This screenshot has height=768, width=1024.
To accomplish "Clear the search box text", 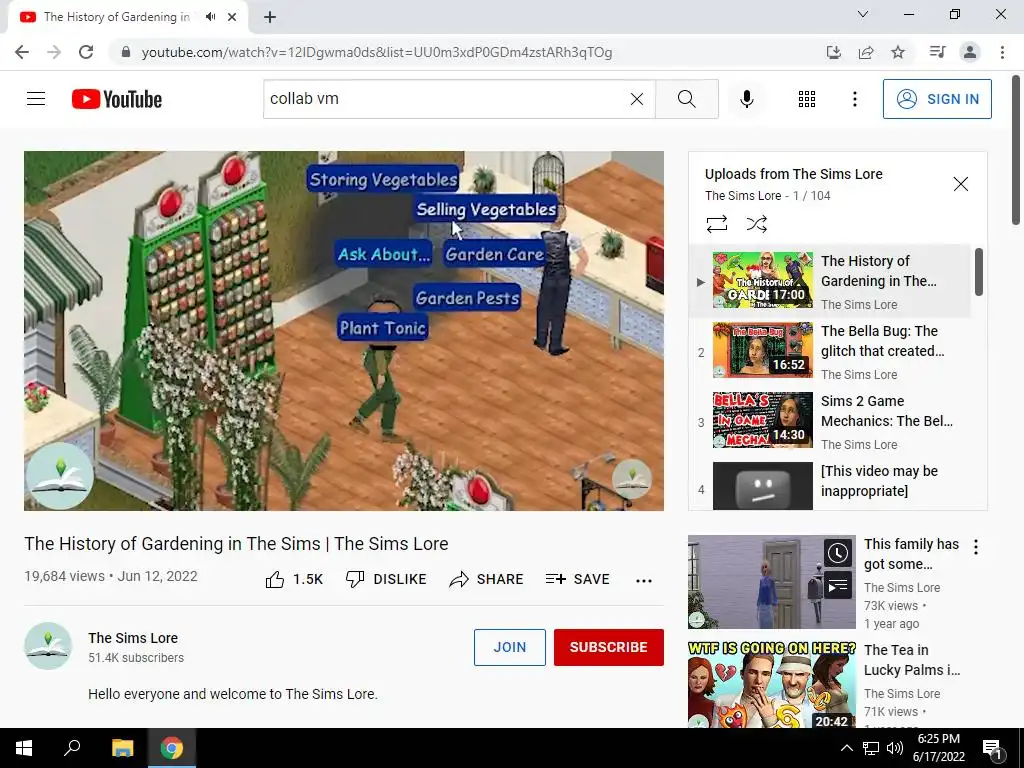I will coord(637,99).
